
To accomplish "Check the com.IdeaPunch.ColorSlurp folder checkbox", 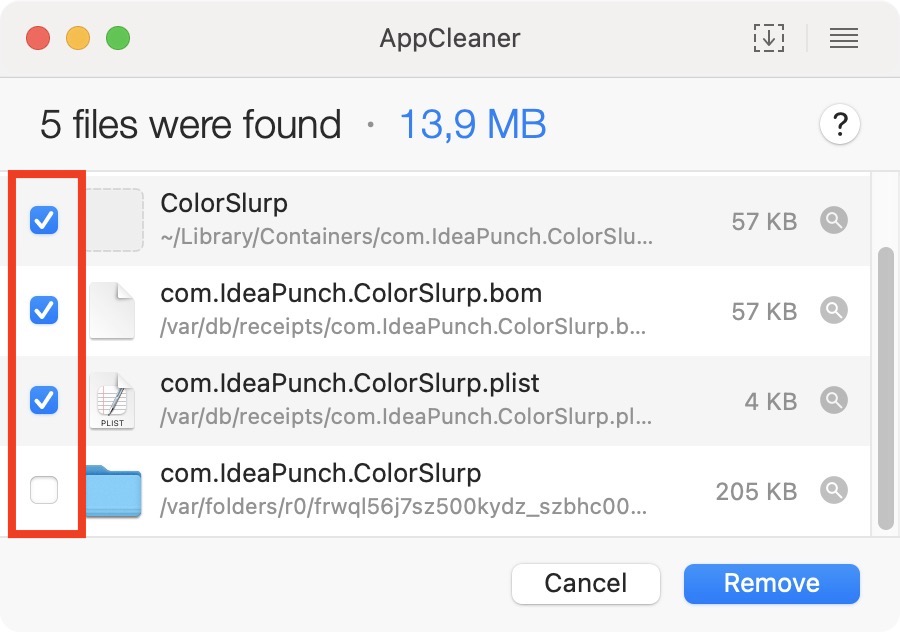I will point(44,491).
